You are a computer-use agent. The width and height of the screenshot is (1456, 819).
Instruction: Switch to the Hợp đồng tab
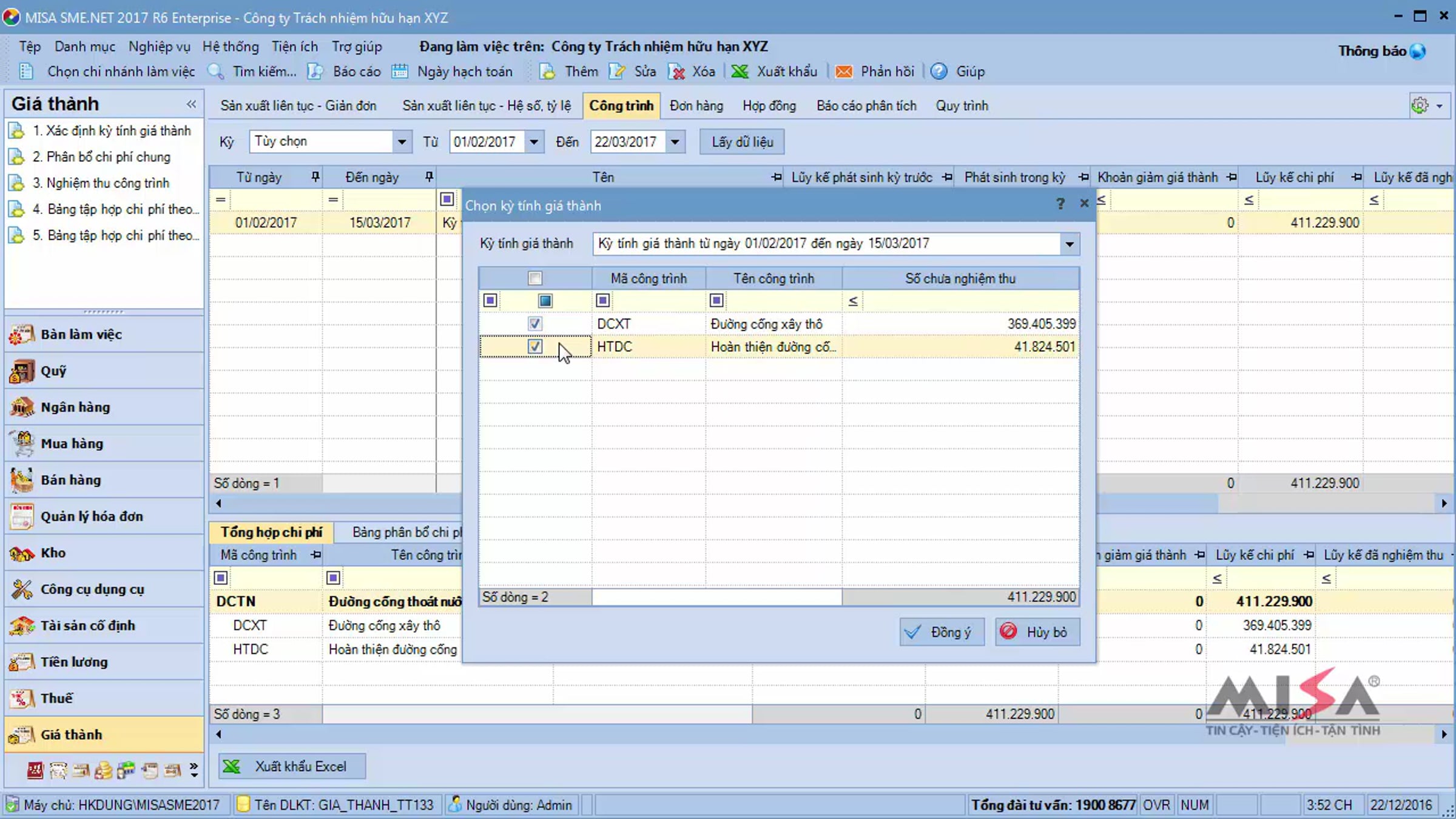[x=769, y=106]
